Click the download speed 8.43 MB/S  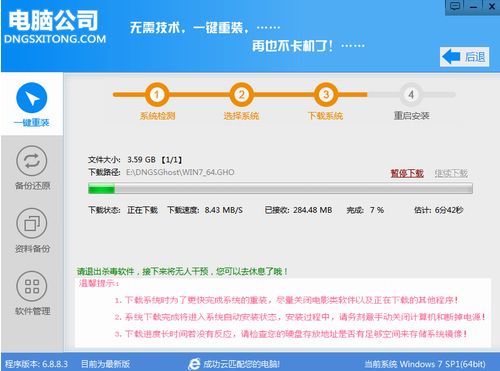224,210
